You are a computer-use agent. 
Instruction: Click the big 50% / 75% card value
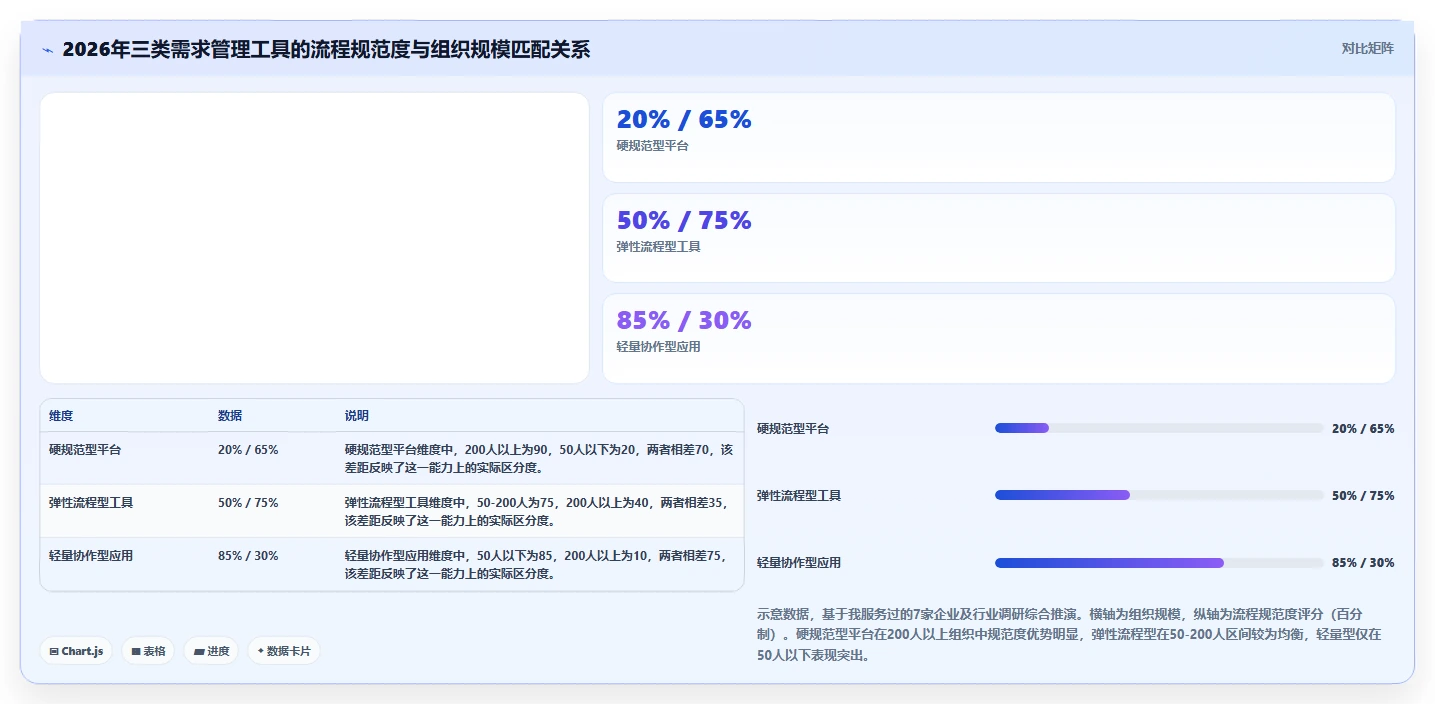pyautogui.click(x=684, y=221)
